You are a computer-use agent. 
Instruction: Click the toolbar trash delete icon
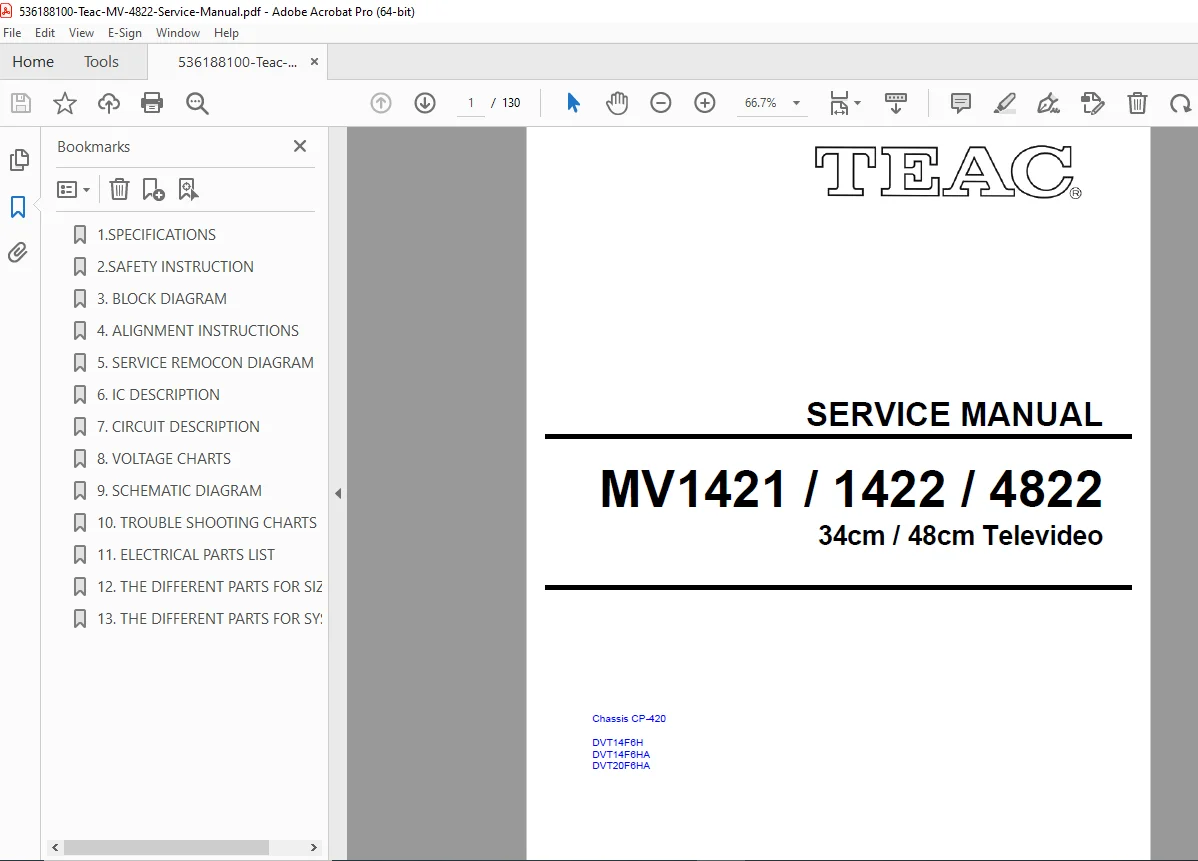coord(1137,102)
